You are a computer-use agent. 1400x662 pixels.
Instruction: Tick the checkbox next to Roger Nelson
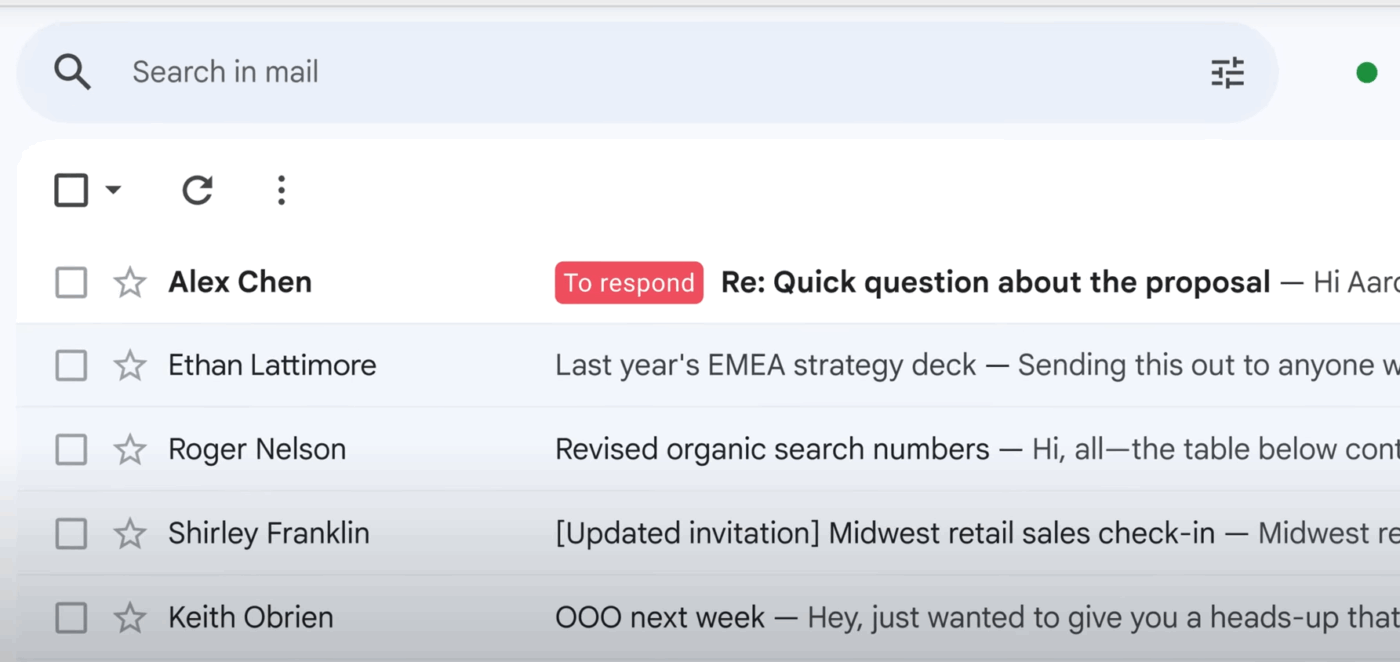coord(70,449)
